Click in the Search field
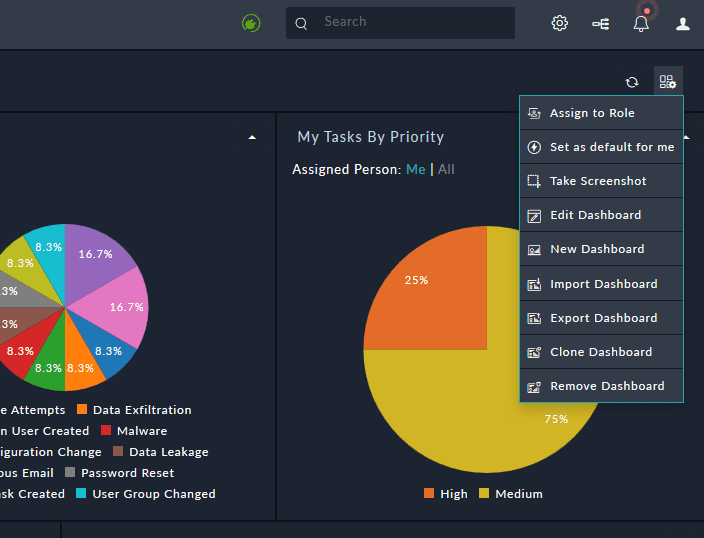The width and height of the screenshot is (704, 538). pos(410,22)
